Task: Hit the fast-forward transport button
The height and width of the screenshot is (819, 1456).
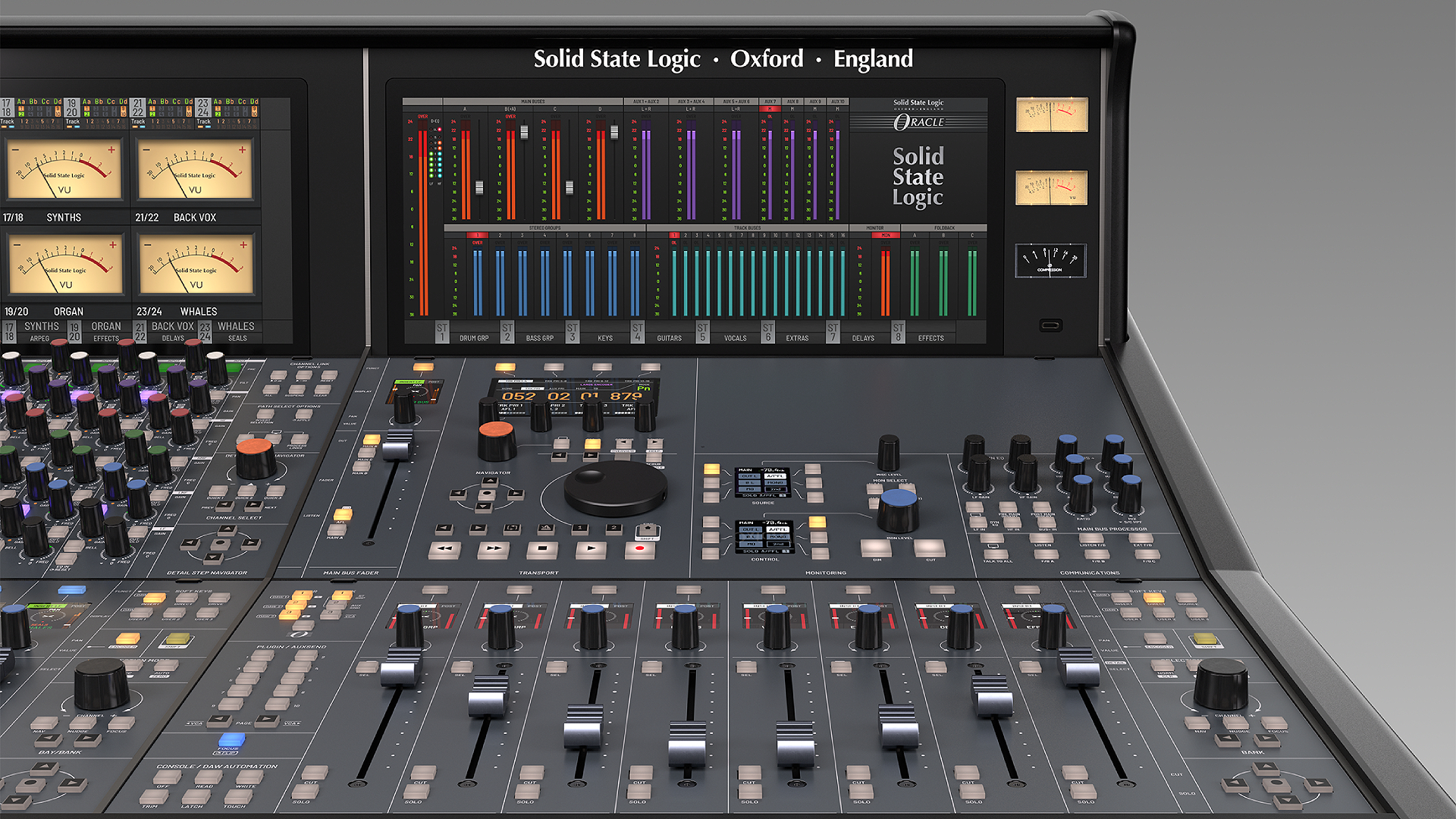Action: (494, 549)
